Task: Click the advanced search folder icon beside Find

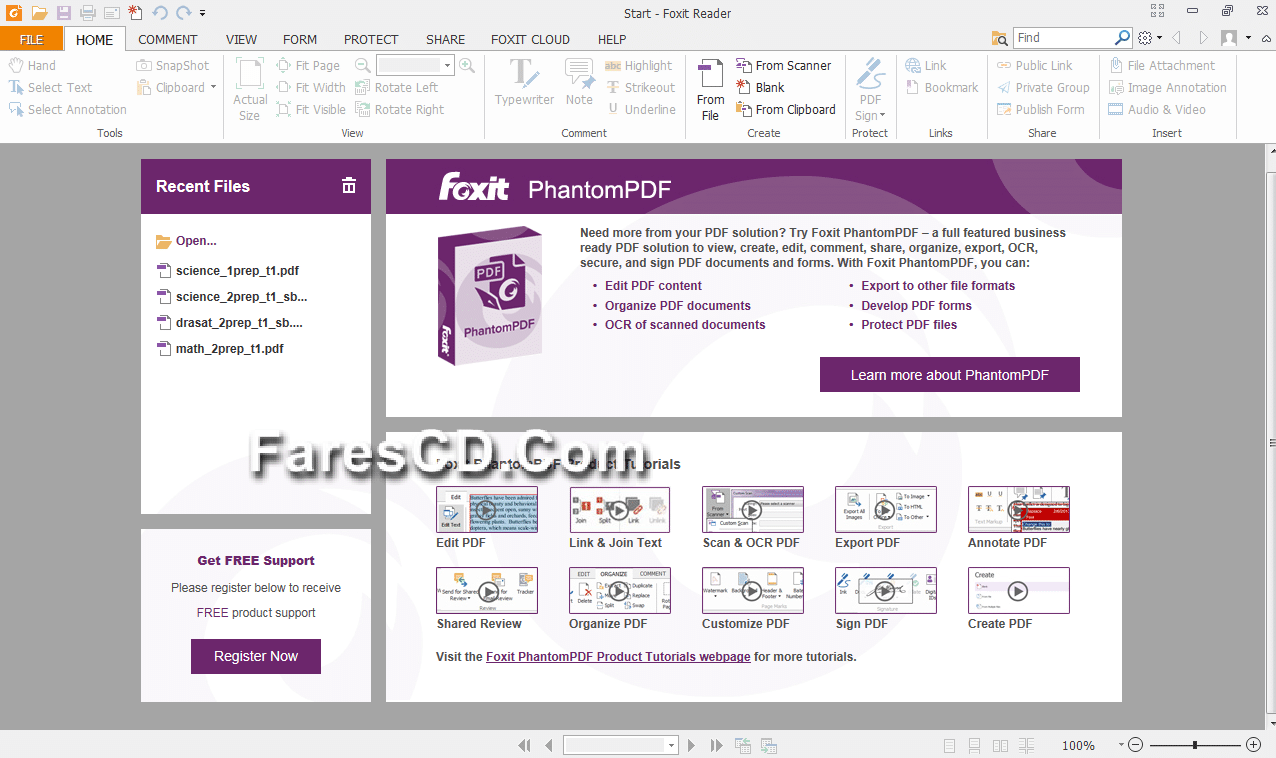Action: pos(999,38)
